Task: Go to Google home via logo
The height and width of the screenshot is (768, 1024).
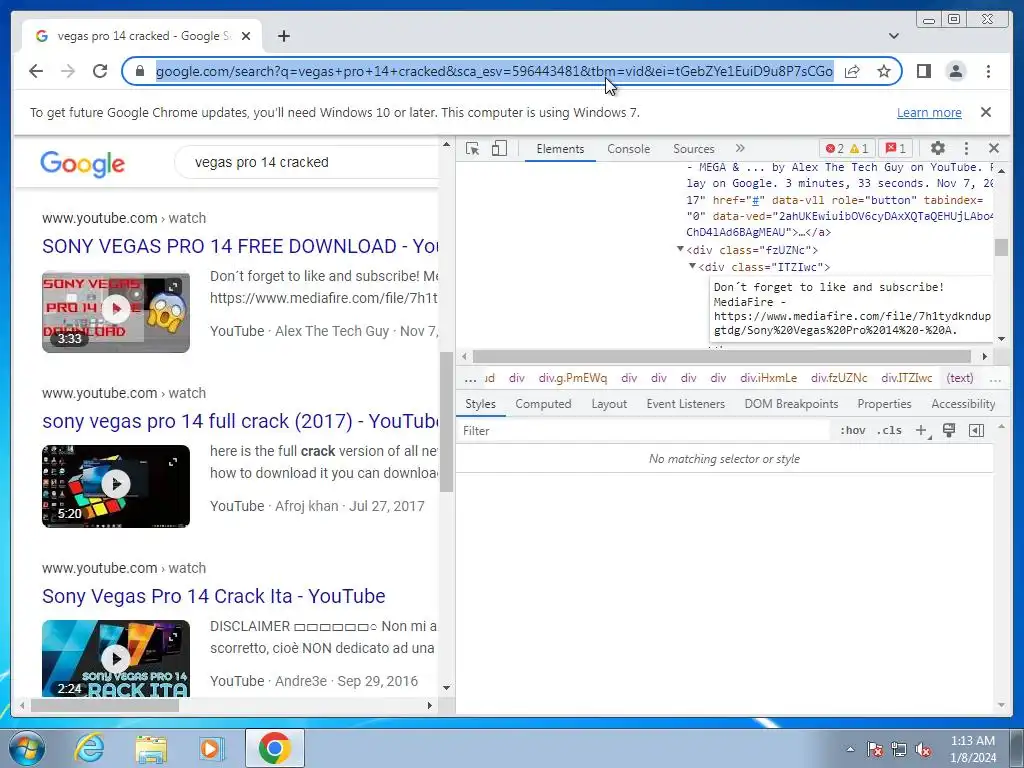Action: [82, 163]
